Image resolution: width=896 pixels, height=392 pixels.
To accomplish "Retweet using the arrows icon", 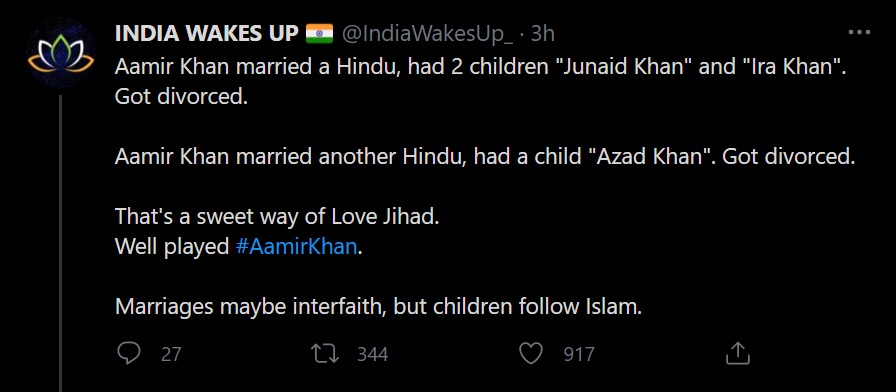I will point(325,354).
